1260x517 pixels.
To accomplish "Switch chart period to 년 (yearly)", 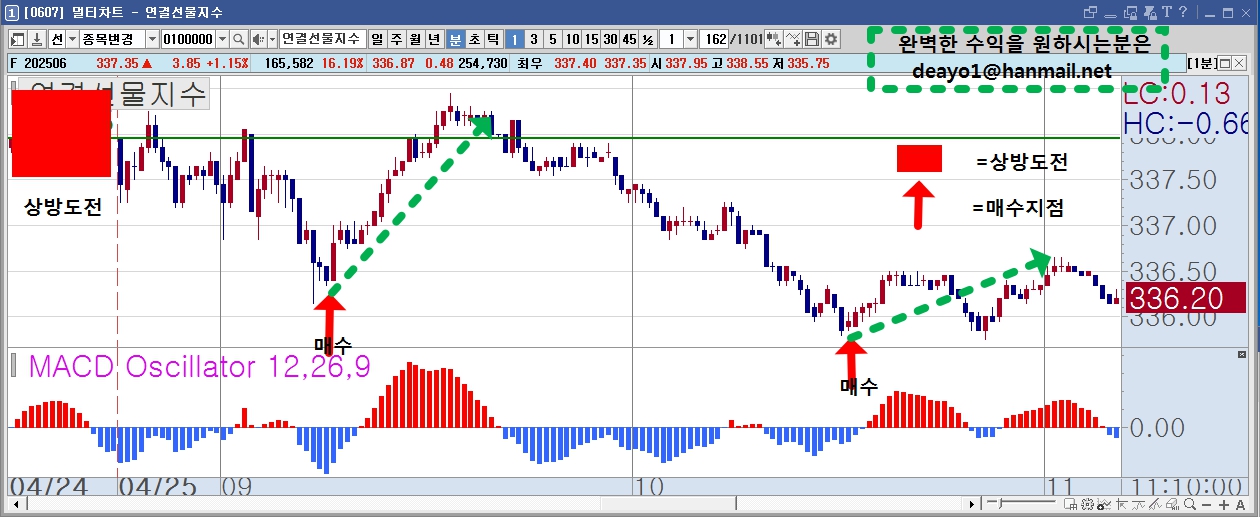I will coord(434,39).
